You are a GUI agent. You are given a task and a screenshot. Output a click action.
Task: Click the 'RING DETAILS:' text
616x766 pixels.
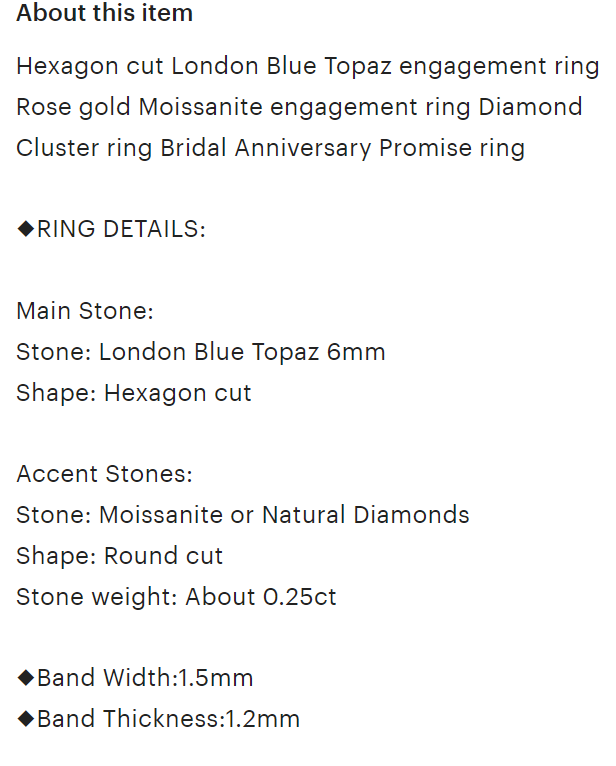(122, 229)
